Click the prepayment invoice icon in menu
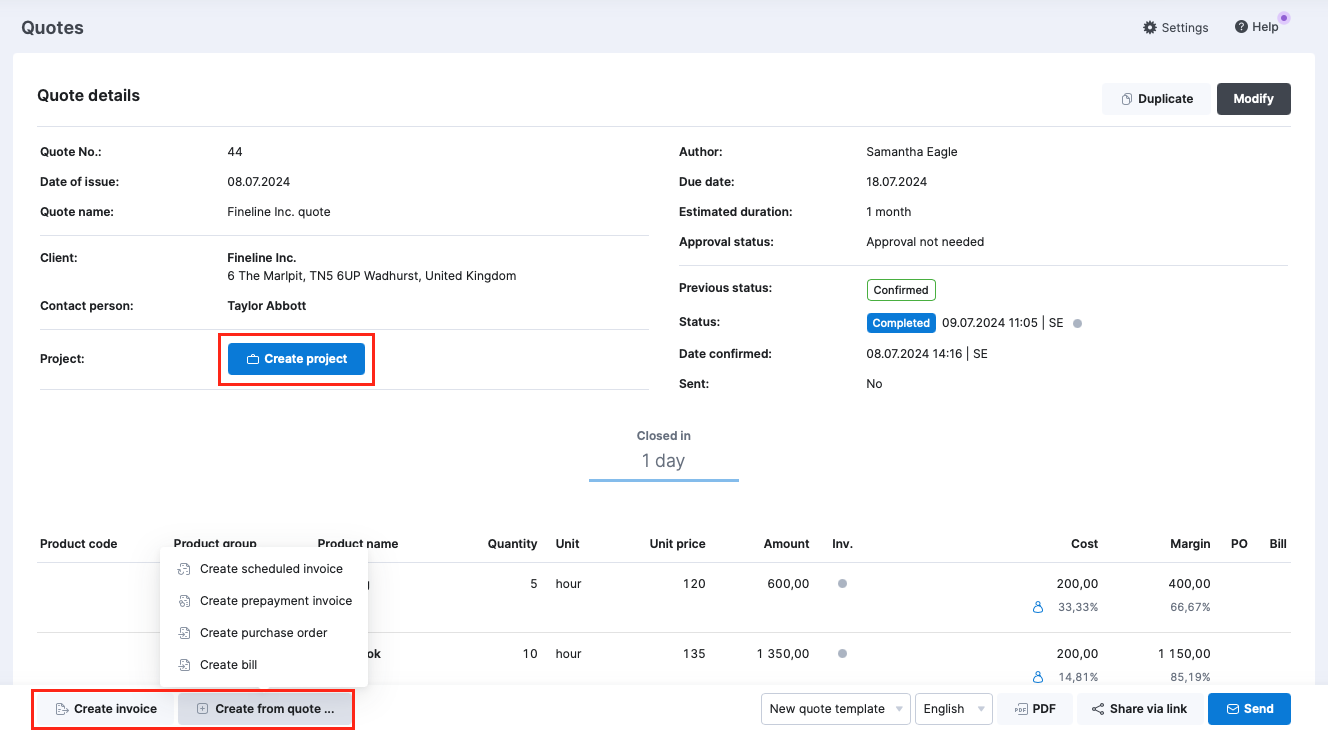 [x=184, y=601]
